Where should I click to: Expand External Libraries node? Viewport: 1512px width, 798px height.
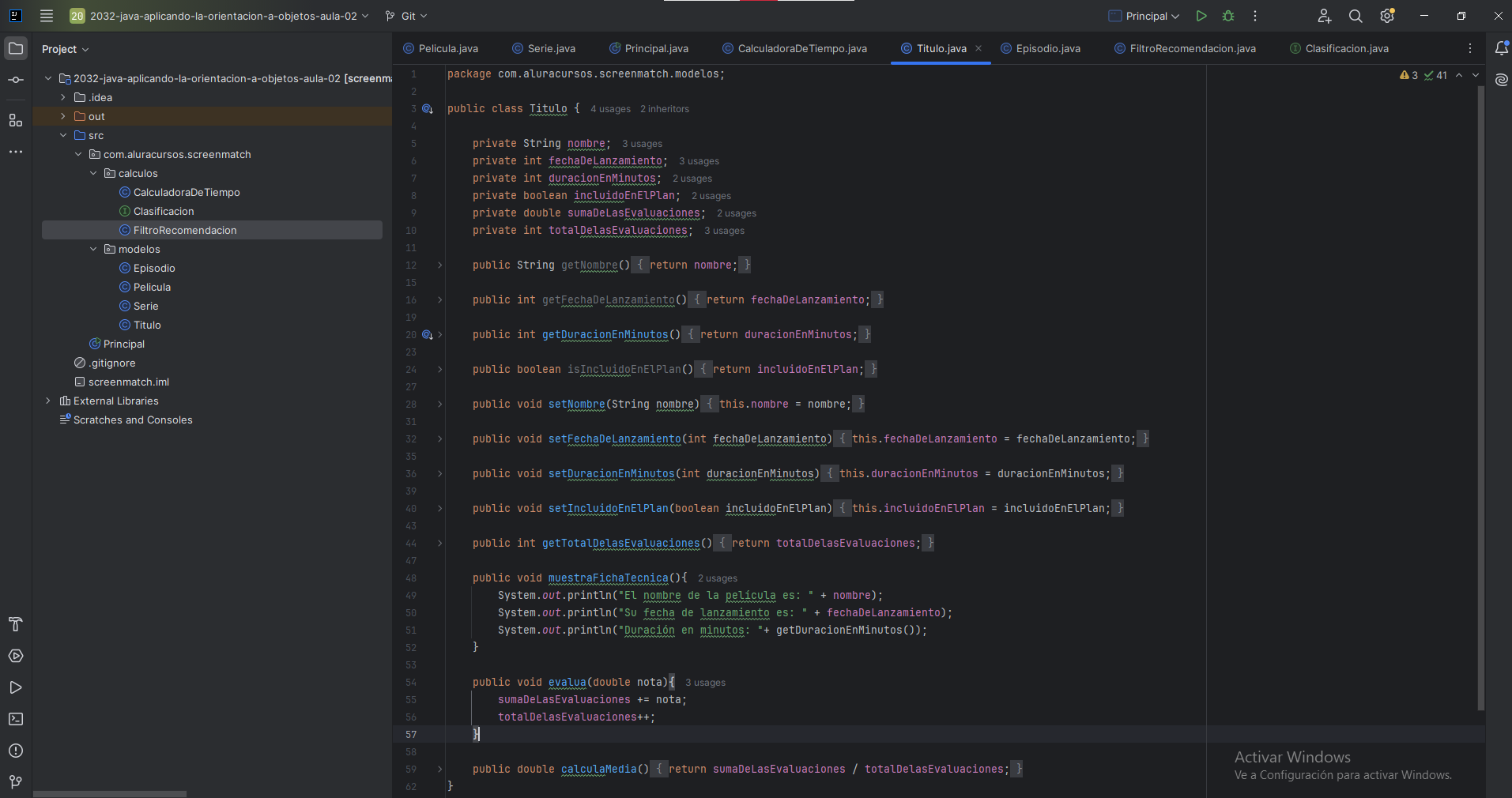(48, 401)
